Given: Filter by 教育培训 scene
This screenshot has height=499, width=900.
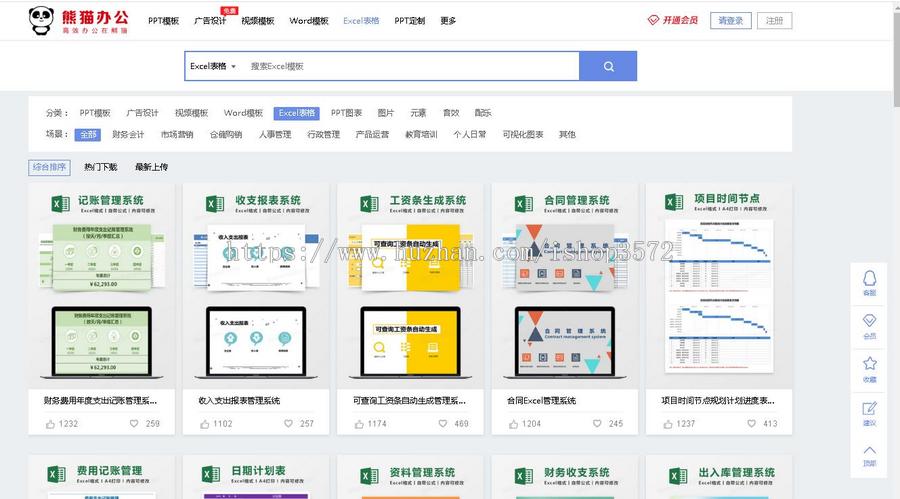Looking at the screenshot, I should point(421,134).
